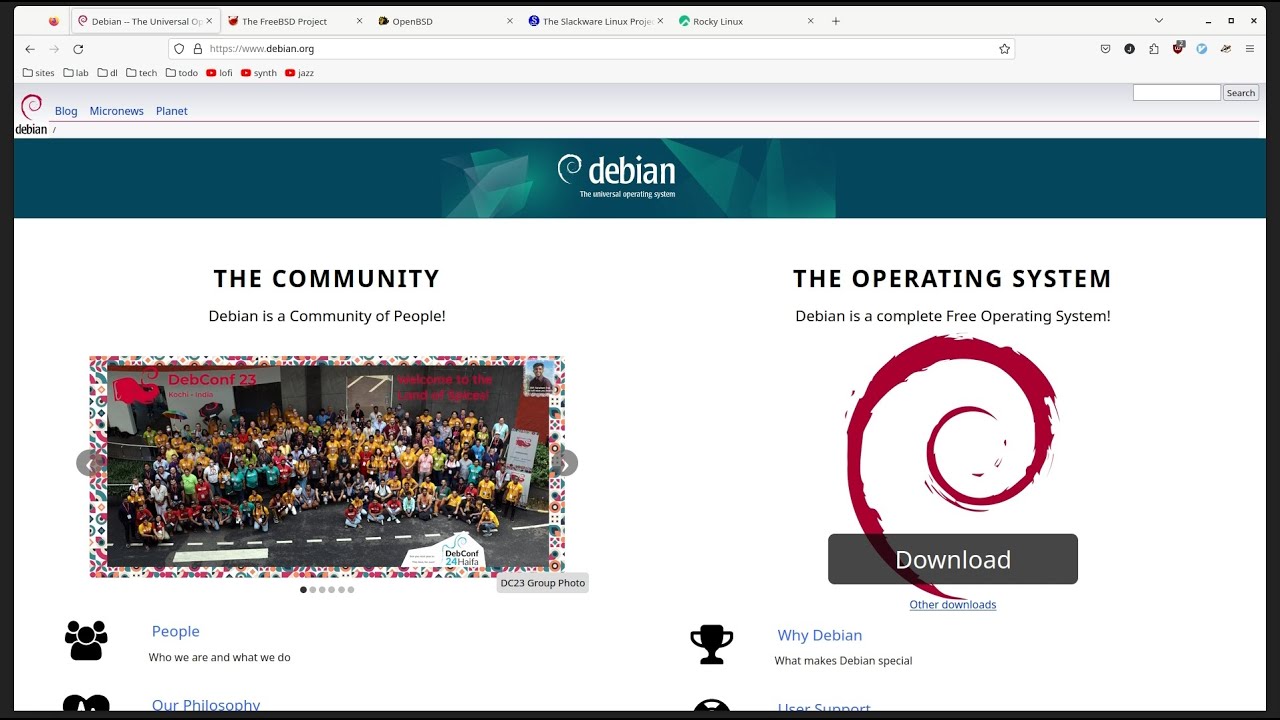Viewport: 1280px width, 720px height.
Task: Close The FreeBSD Project tab
Action: coord(359,21)
